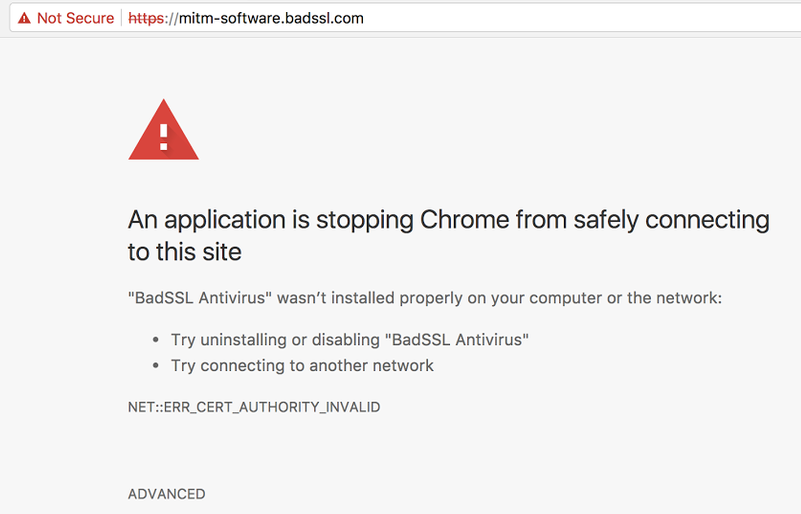Click the "An application is stopping Chrome" heading

pos(448,220)
